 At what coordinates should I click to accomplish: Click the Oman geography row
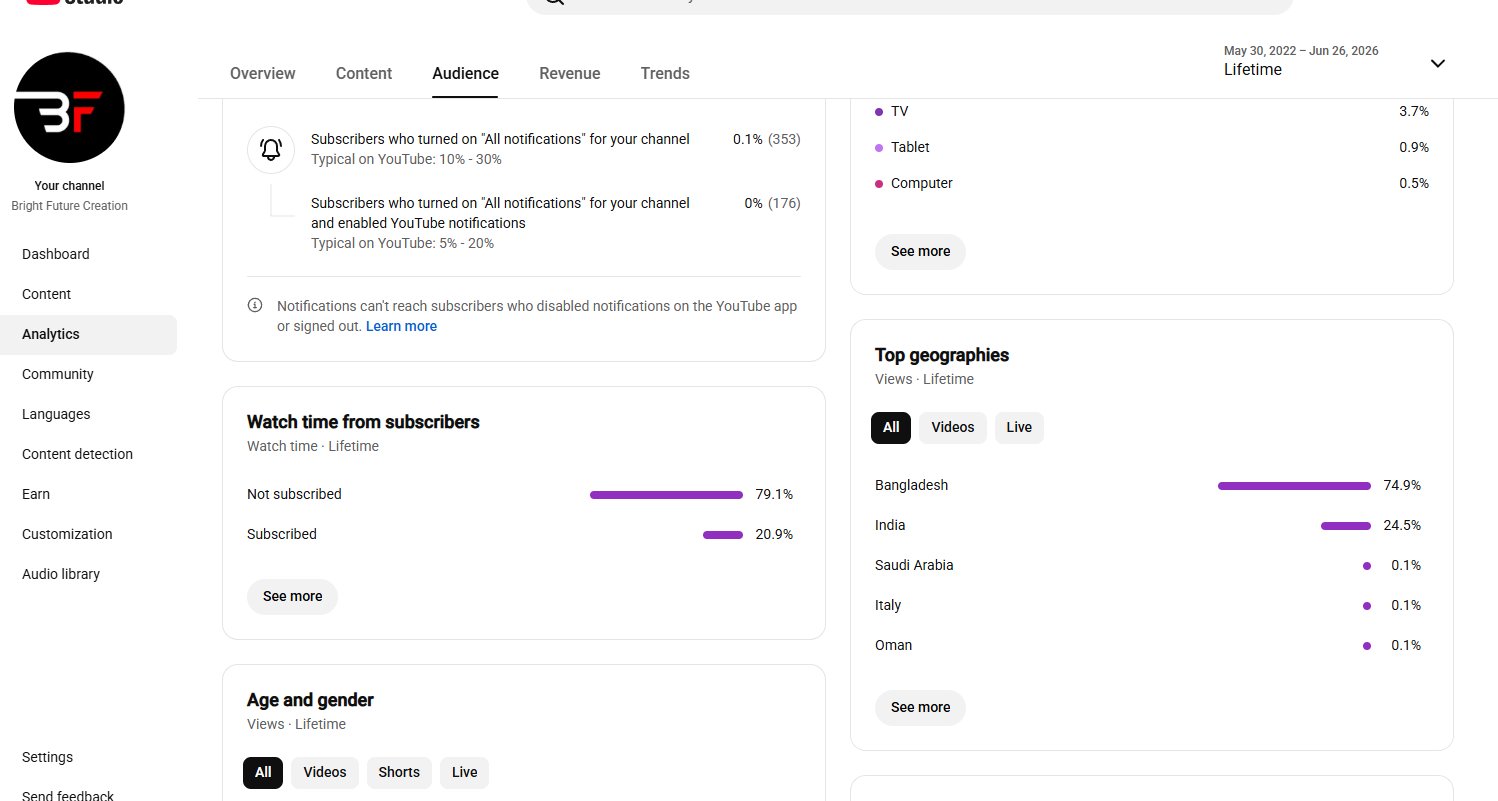1148,645
